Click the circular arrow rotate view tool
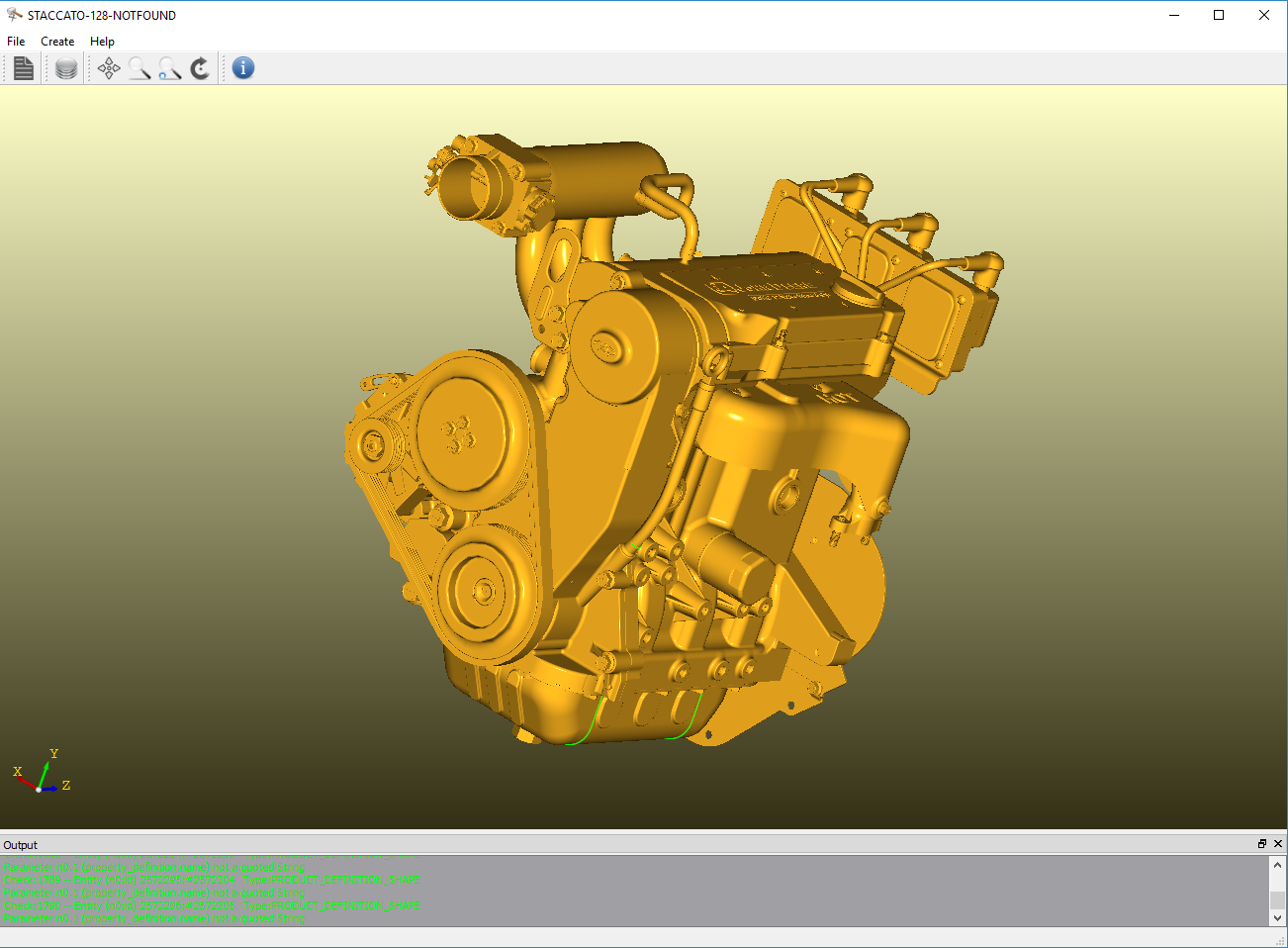The width and height of the screenshot is (1288, 948). point(200,68)
